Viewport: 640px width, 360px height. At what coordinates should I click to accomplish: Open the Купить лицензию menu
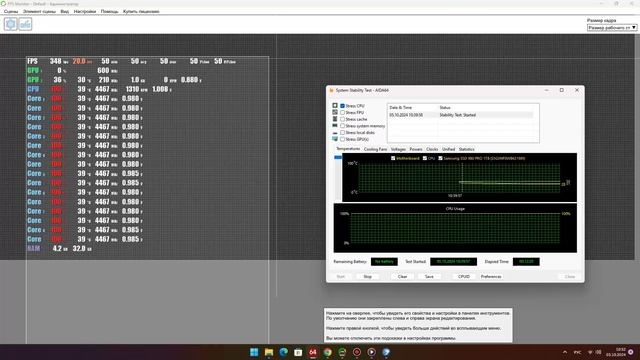point(141,11)
